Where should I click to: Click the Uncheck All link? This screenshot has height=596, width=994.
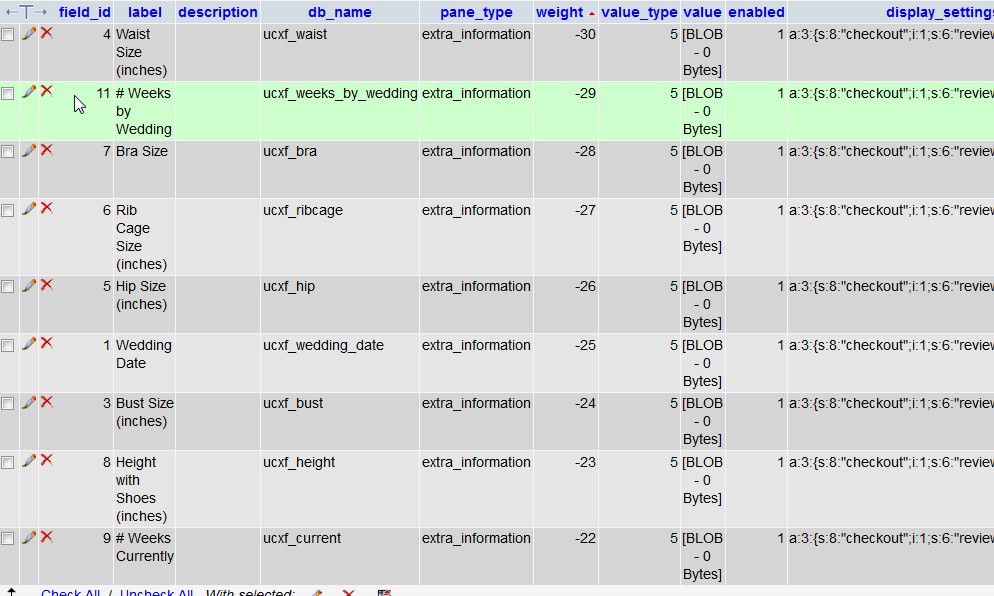pos(156,592)
